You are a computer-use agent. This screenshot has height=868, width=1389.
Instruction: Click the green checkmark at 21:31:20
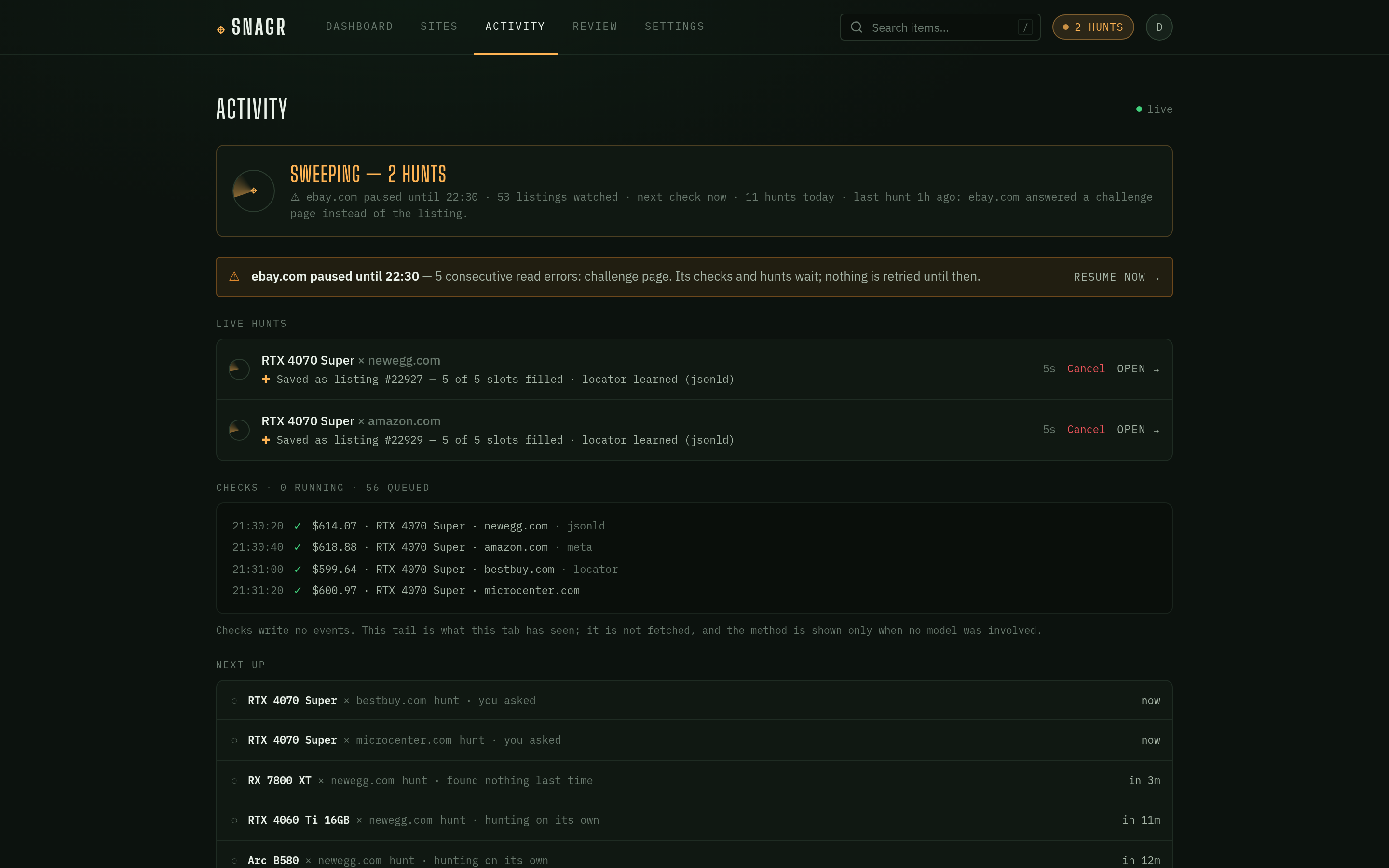tap(297, 590)
